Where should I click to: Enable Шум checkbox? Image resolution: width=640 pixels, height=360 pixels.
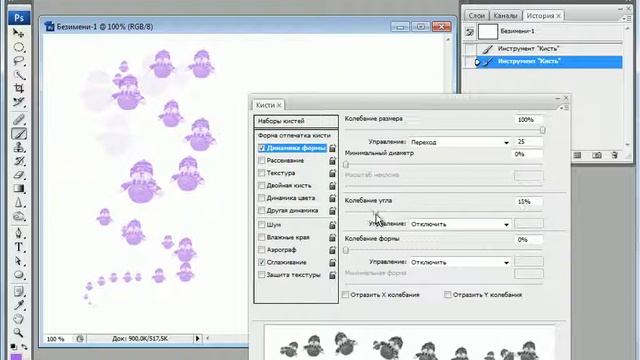[x=262, y=224]
